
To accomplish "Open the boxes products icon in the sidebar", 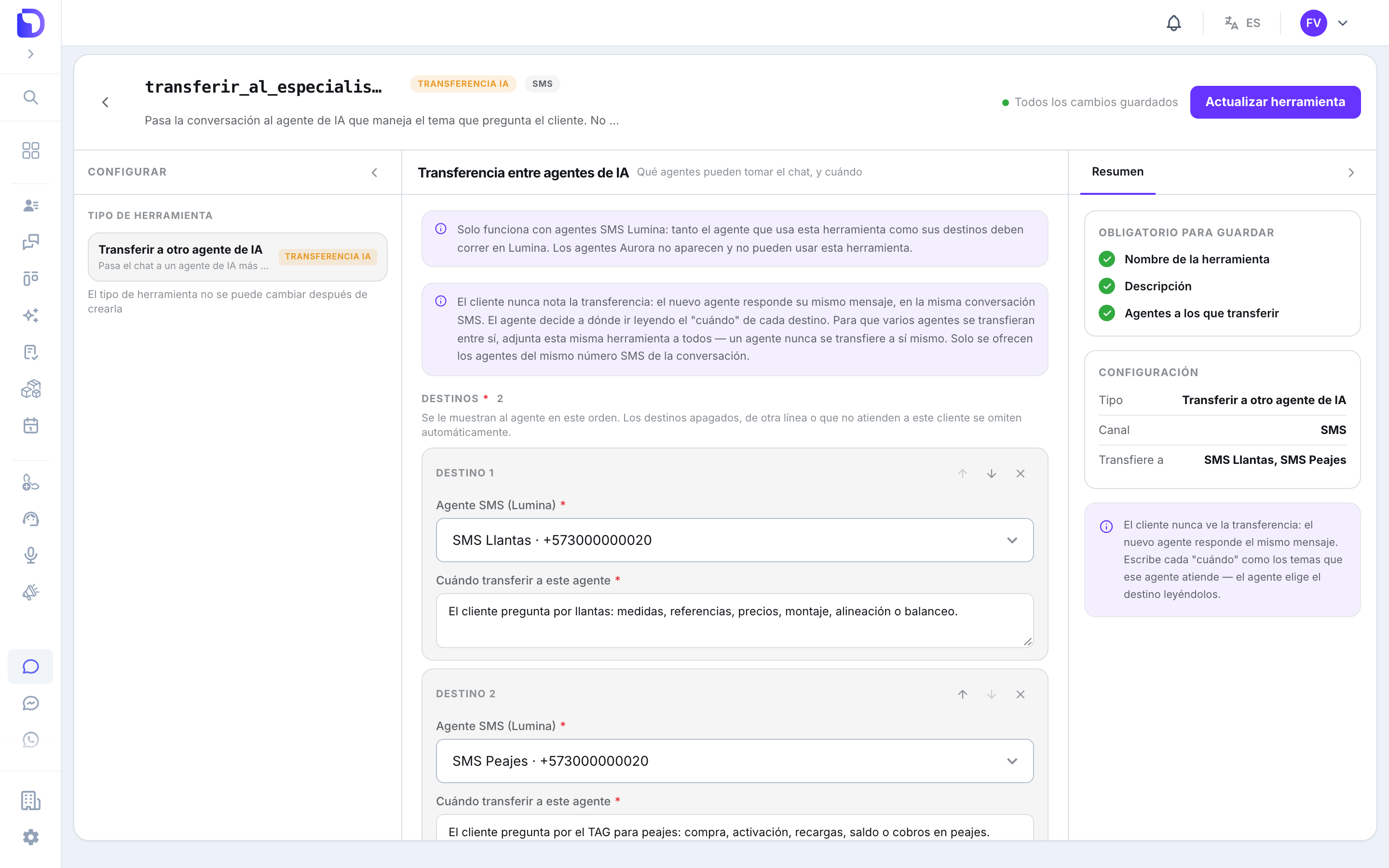I will pyautogui.click(x=30, y=389).
